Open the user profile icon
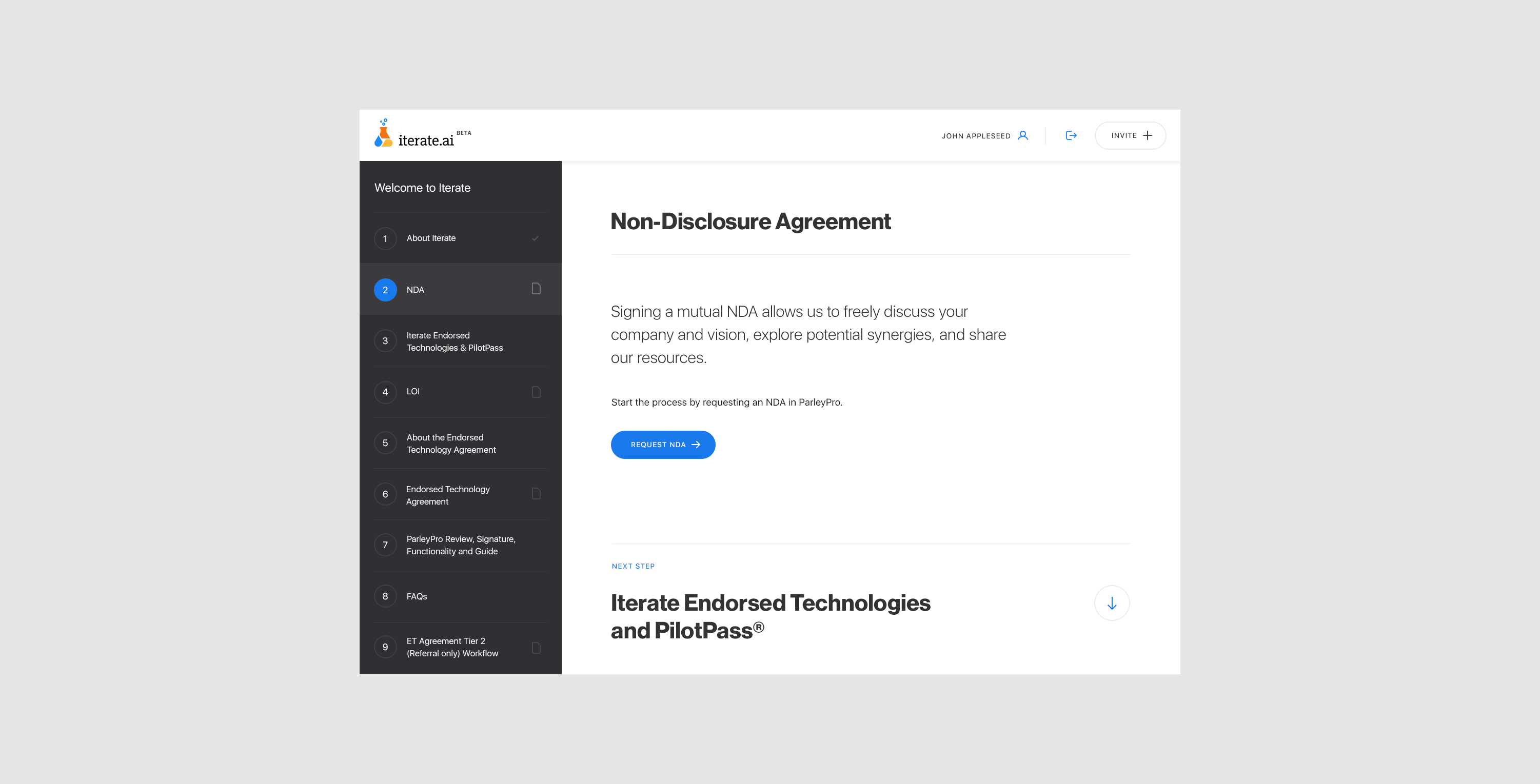 coord(1023,136)
